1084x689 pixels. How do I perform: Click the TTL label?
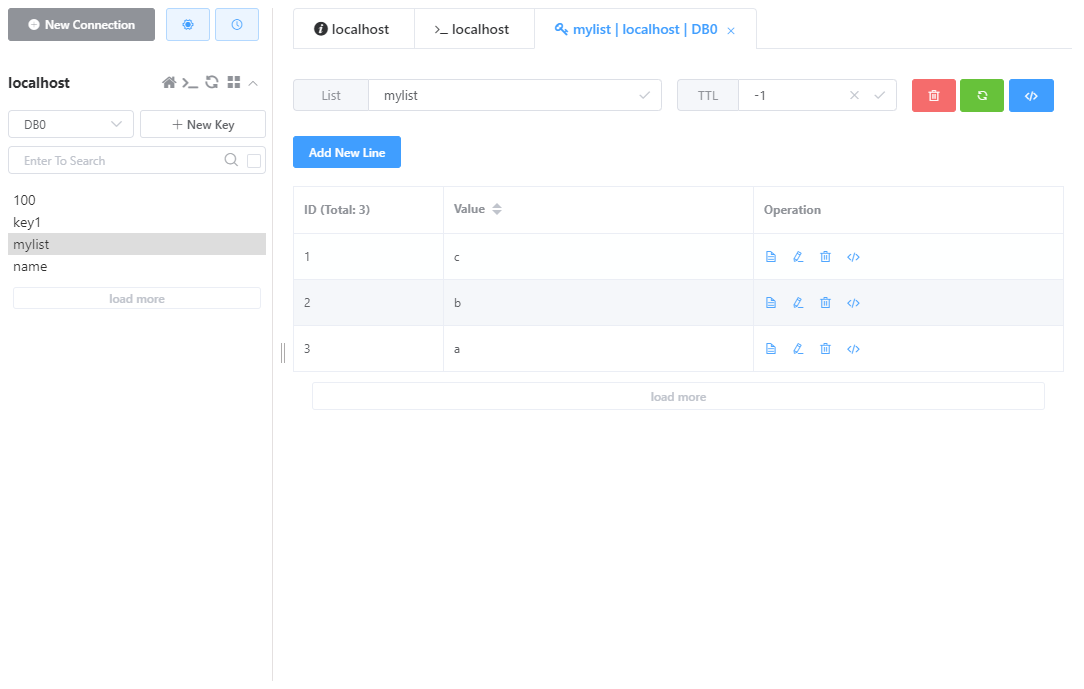click(708, 95)
